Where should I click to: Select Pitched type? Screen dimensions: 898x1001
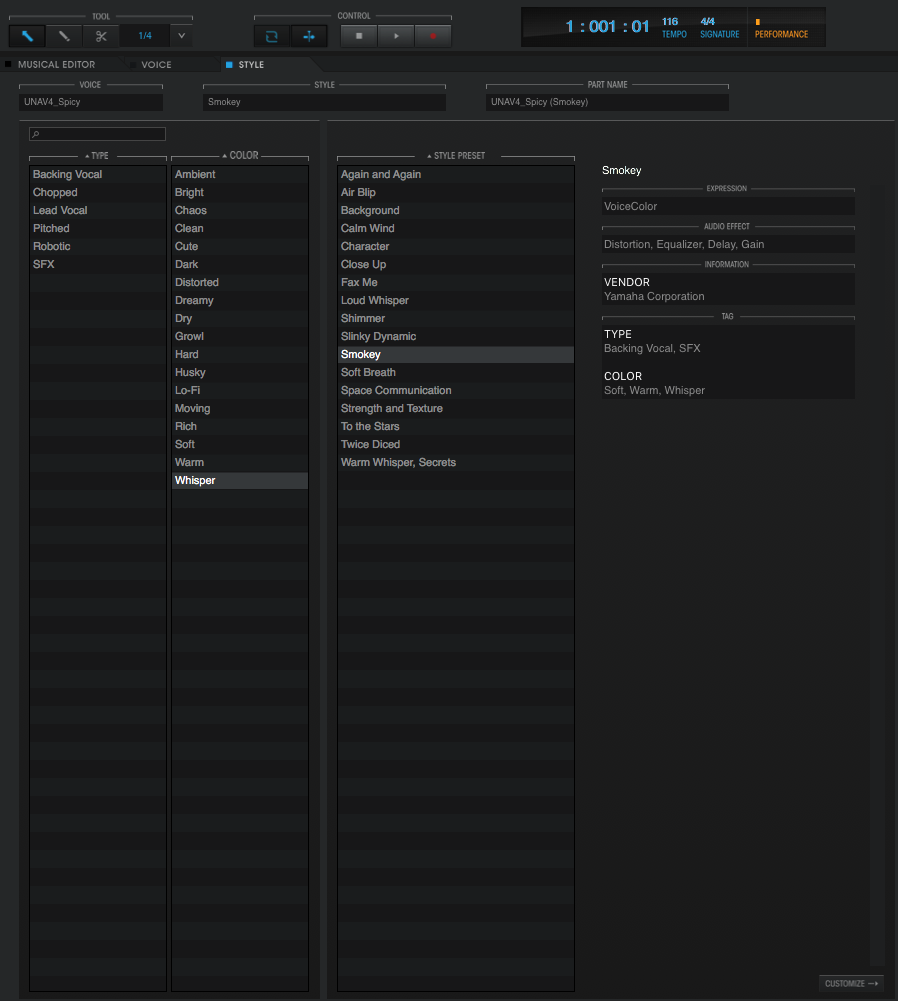[98, 228]
